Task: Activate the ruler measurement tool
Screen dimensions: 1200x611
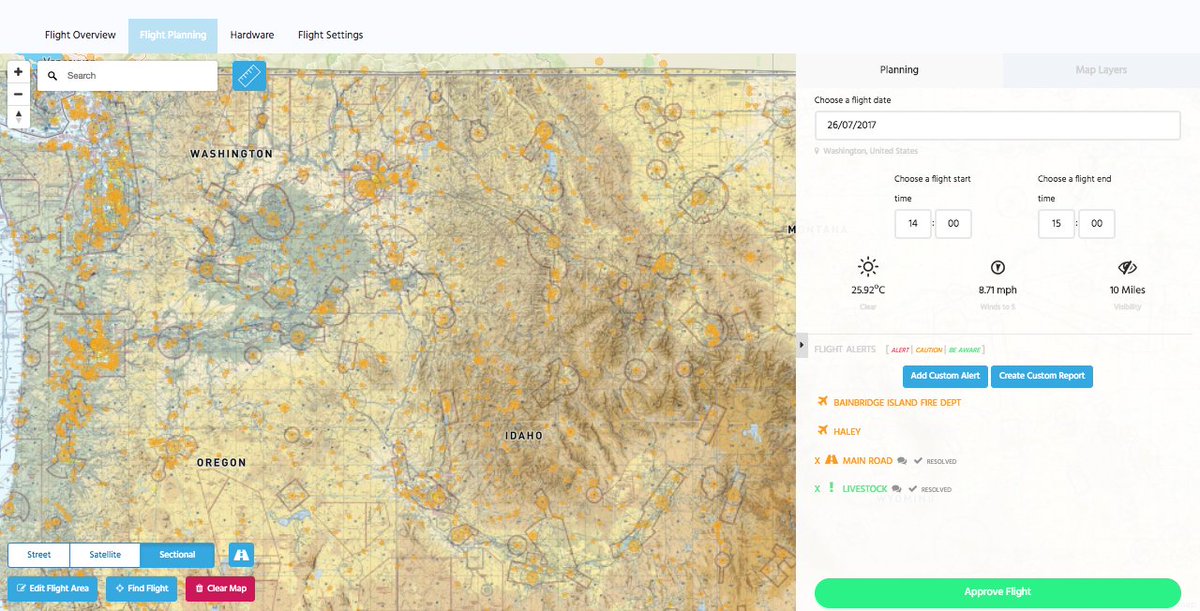Action: 250,75
